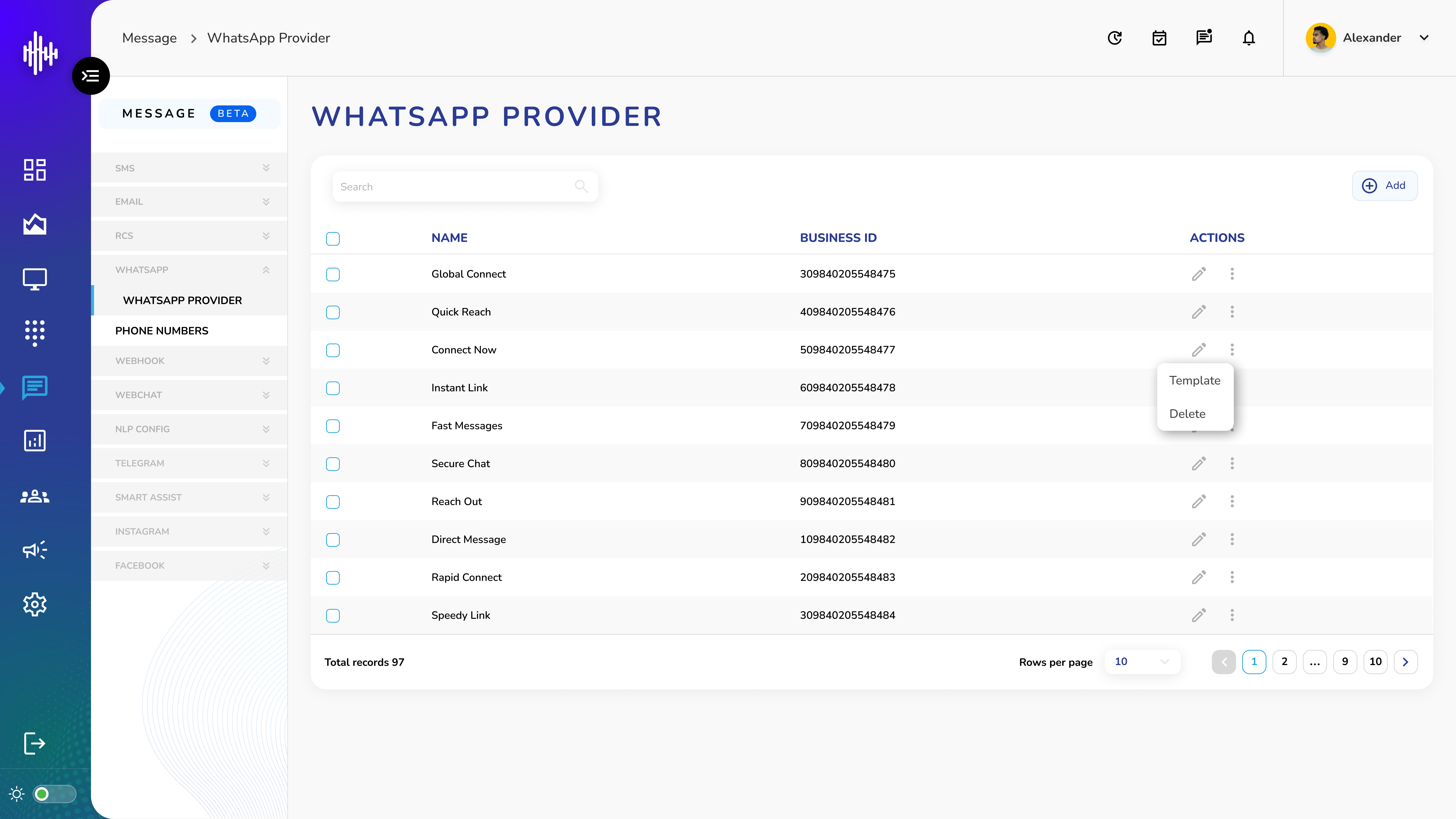Open the calendar check icon in header
This screenshot has width=1456, height=819.
pos(1159,38)
